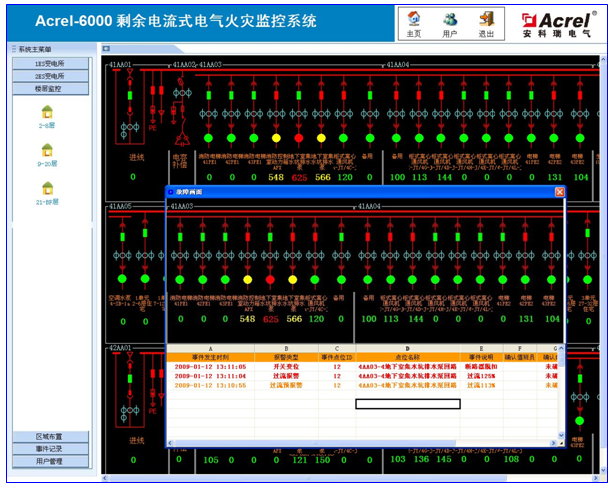The width and height of the screenshot is (613, 490).
Task: Click the 事件发生时刻 header cell
Action: 210,357
